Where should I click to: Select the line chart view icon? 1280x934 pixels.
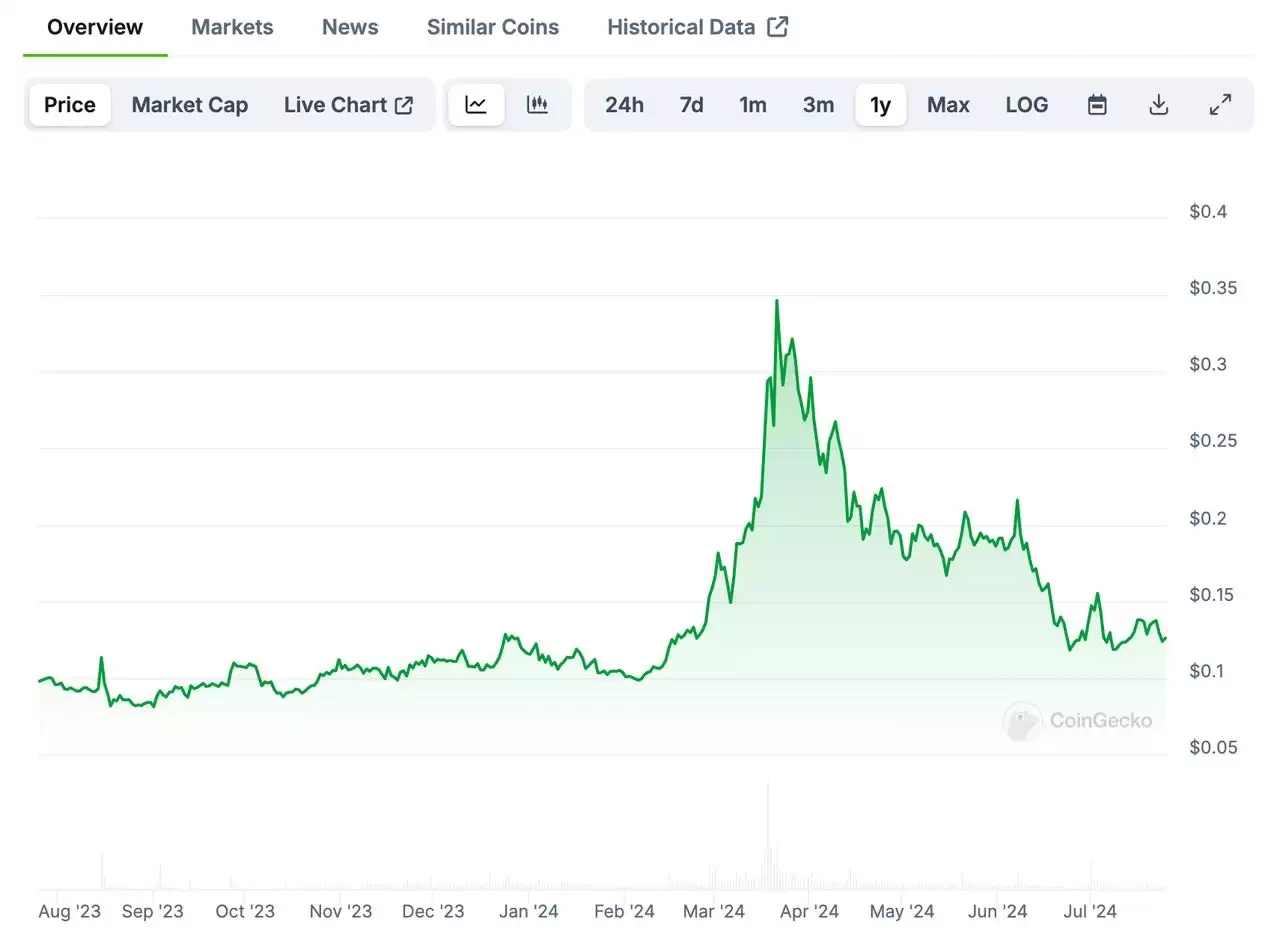(476, 104)
